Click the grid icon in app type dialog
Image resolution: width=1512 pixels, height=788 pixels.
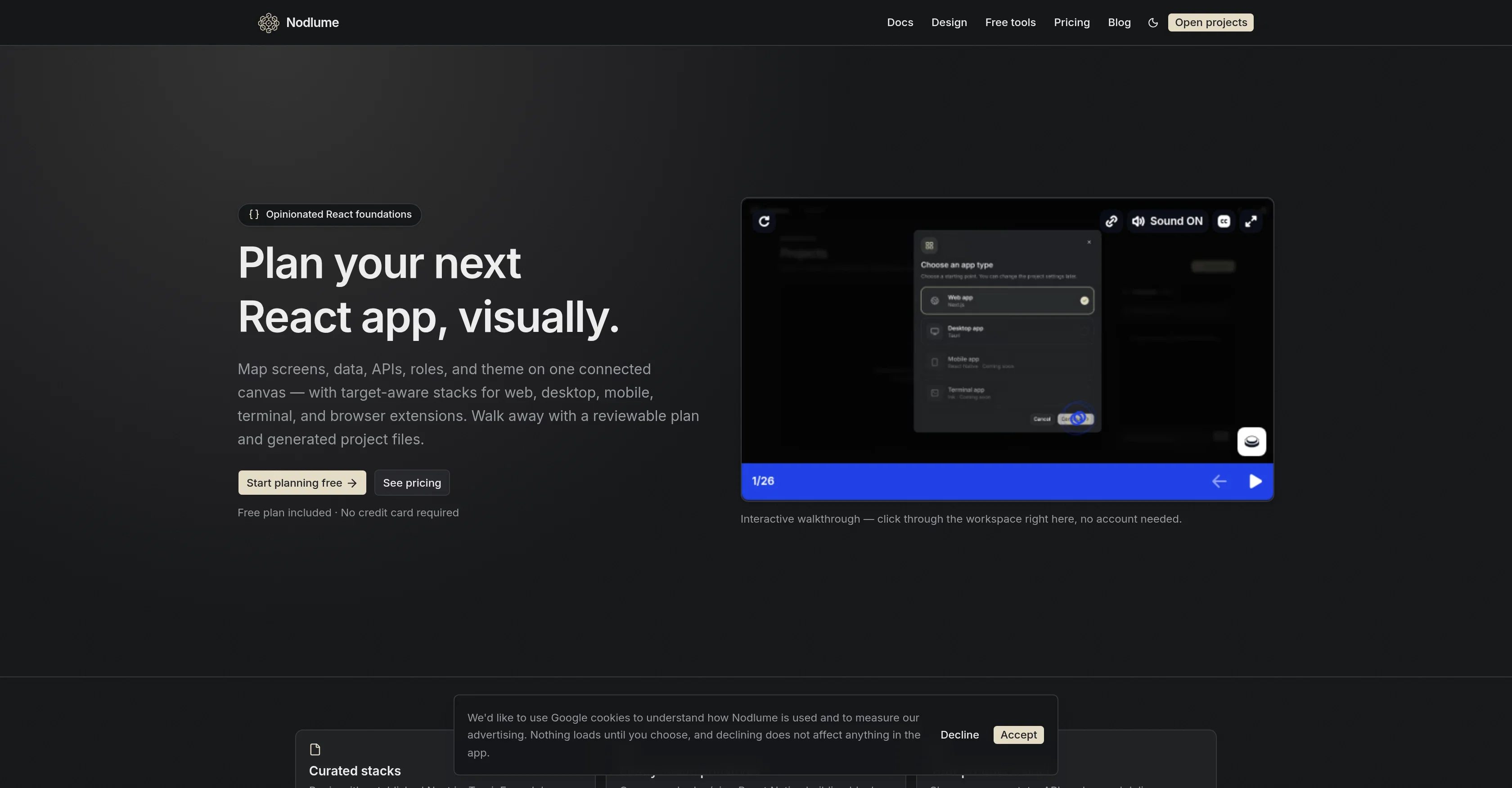point(929,245)
